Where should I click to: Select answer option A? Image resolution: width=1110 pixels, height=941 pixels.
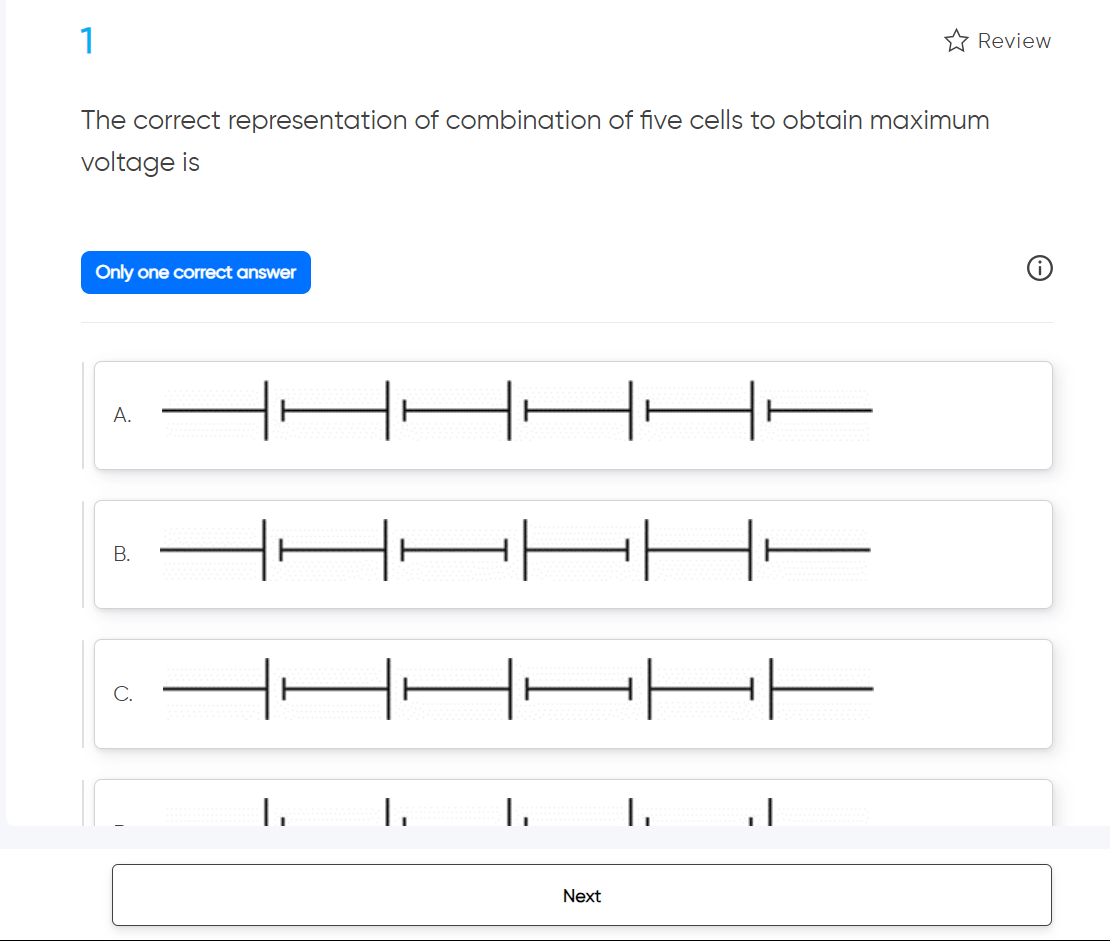tap(573, 414)
